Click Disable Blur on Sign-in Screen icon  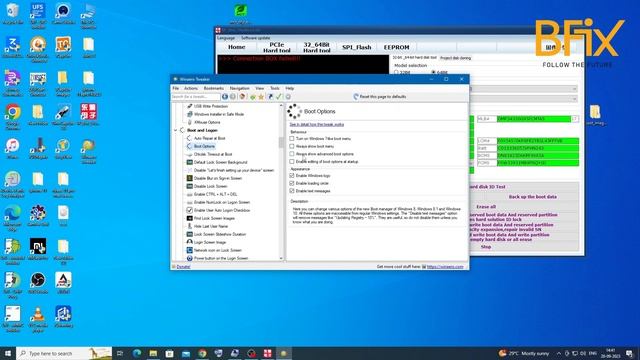coord(189,178)
